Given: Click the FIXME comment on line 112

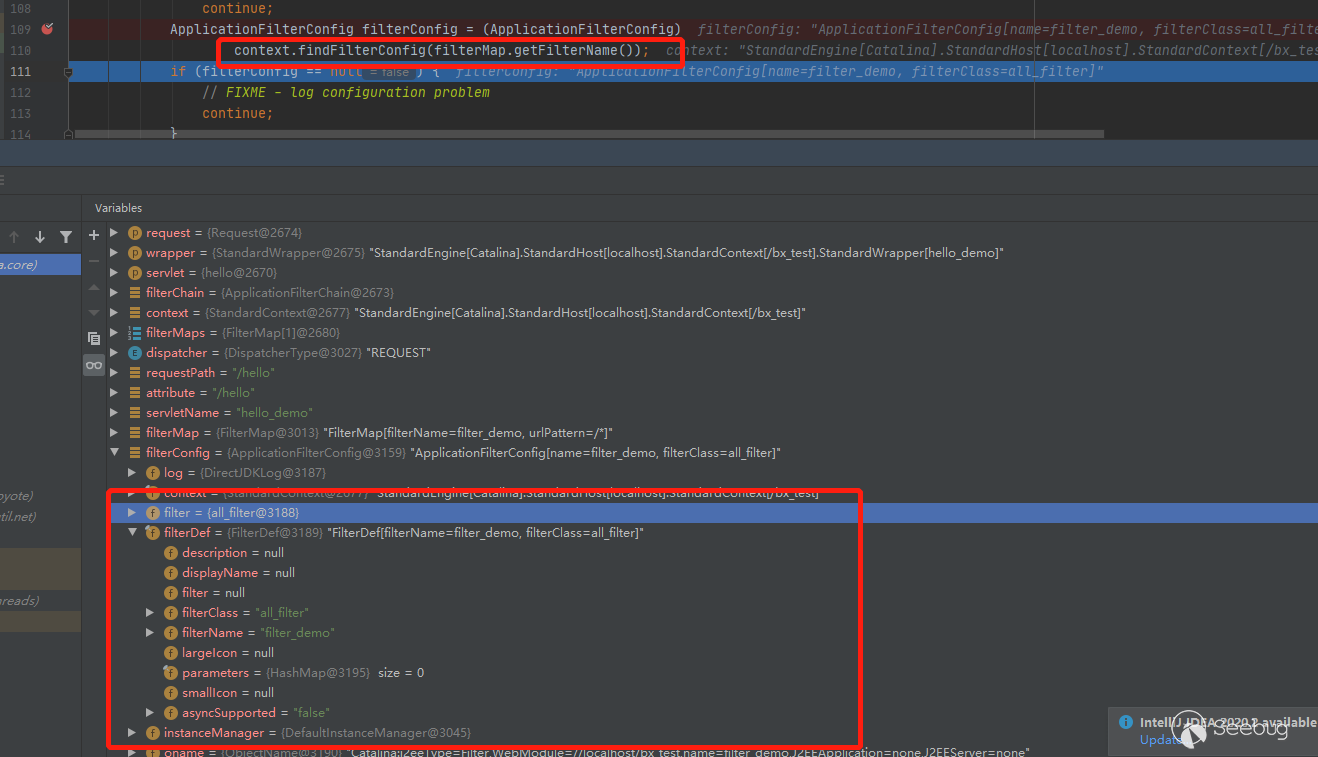Looking at the screenshot, I should pos(346,92).
